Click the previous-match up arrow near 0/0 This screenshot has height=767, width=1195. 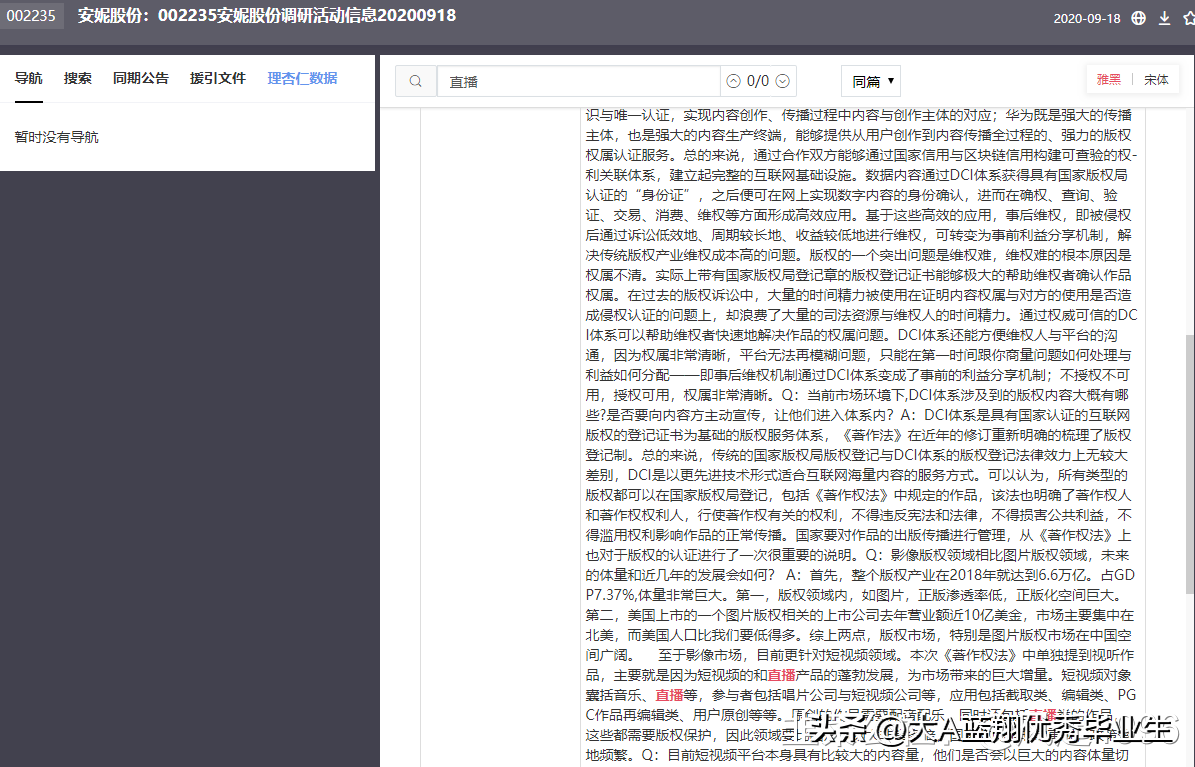coord(733,80)
